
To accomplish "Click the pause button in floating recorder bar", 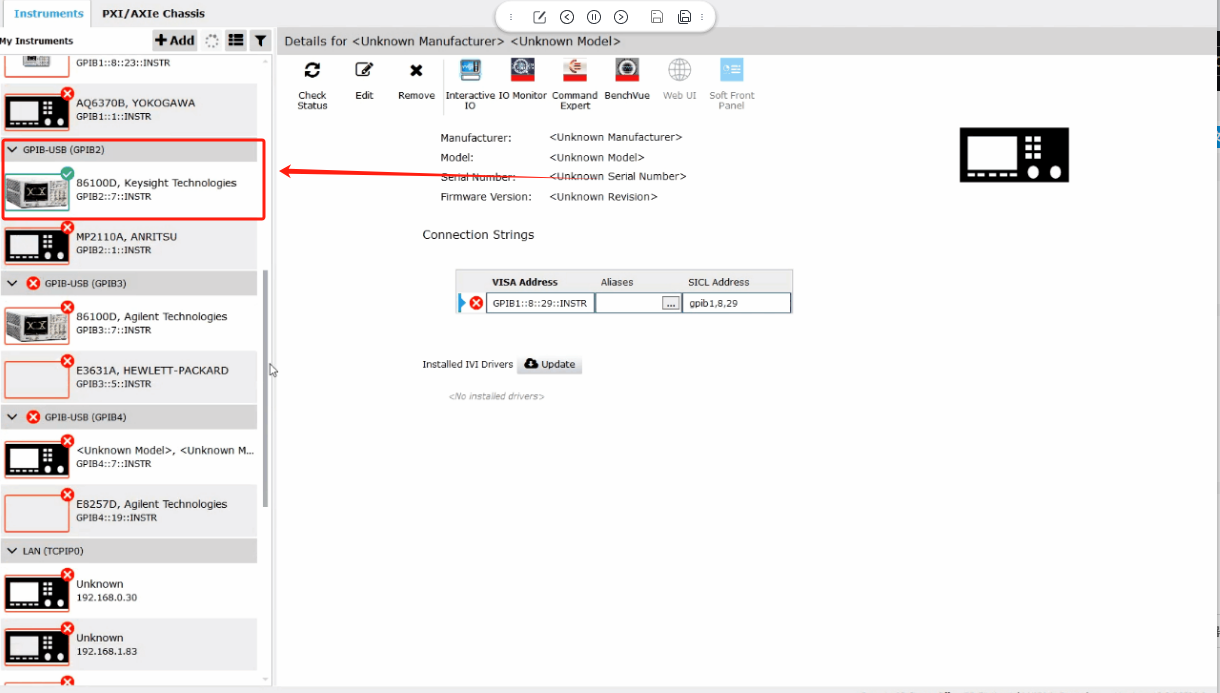I will [594, 17].
